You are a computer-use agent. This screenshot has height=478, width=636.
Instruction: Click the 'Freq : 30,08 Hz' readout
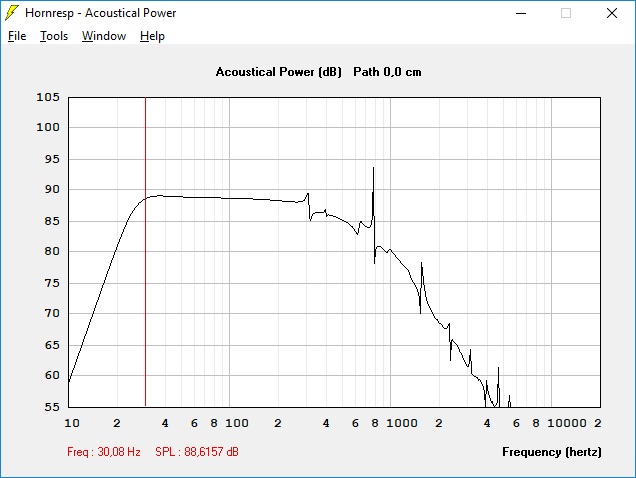click(x=104, y=452)
